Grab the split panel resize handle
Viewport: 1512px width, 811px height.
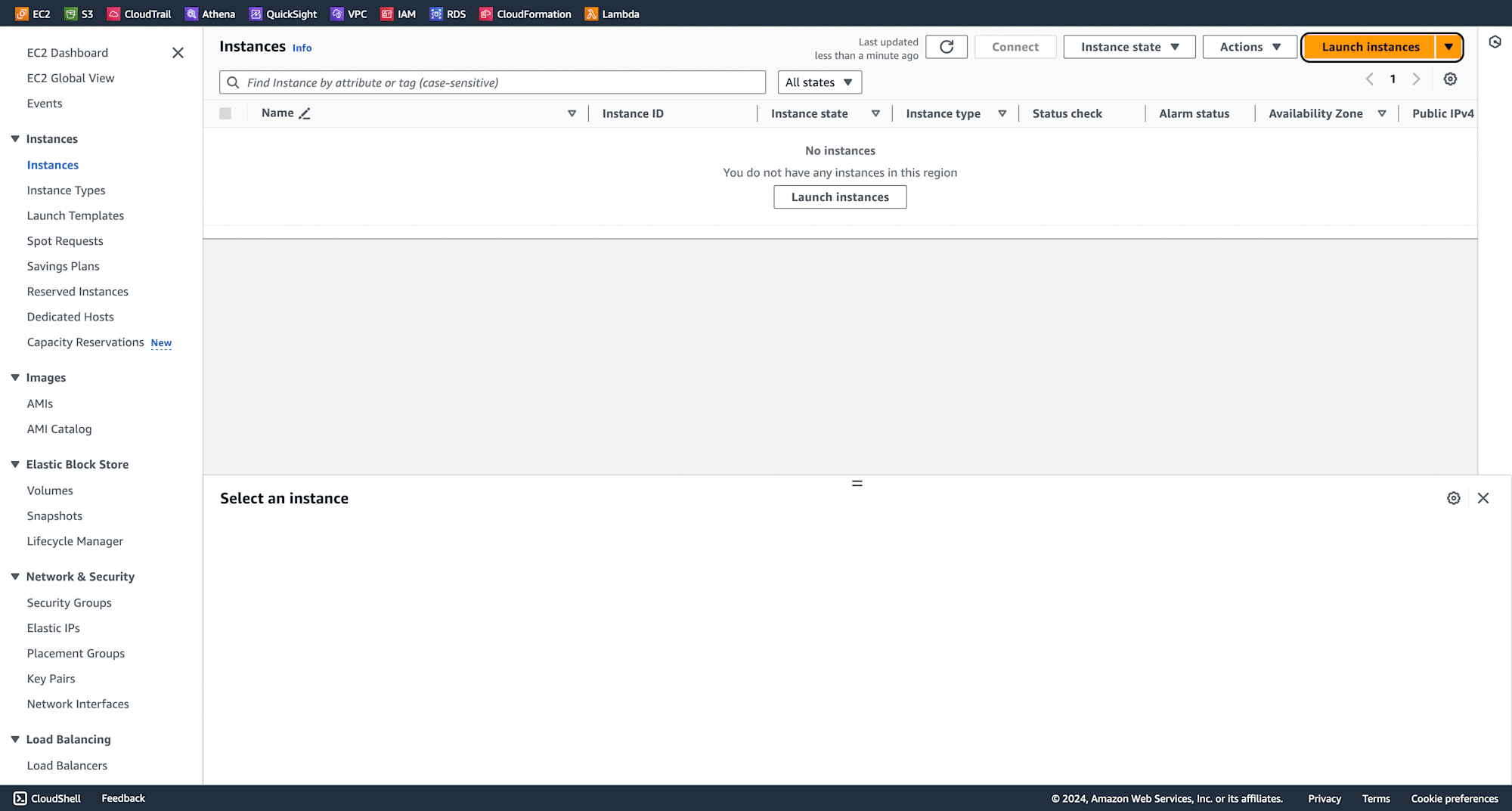tap(857, 483)
